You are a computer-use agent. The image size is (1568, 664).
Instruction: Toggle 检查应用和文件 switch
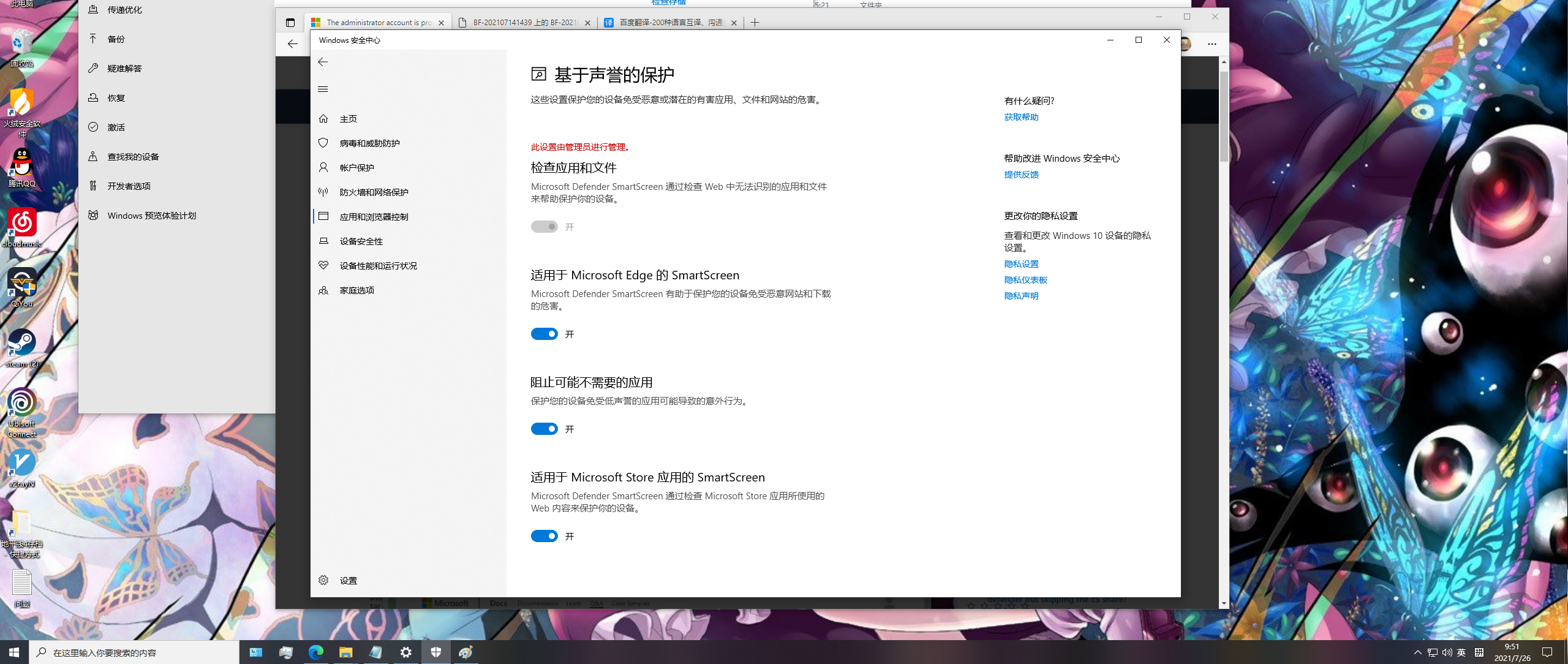click(544, 227)
